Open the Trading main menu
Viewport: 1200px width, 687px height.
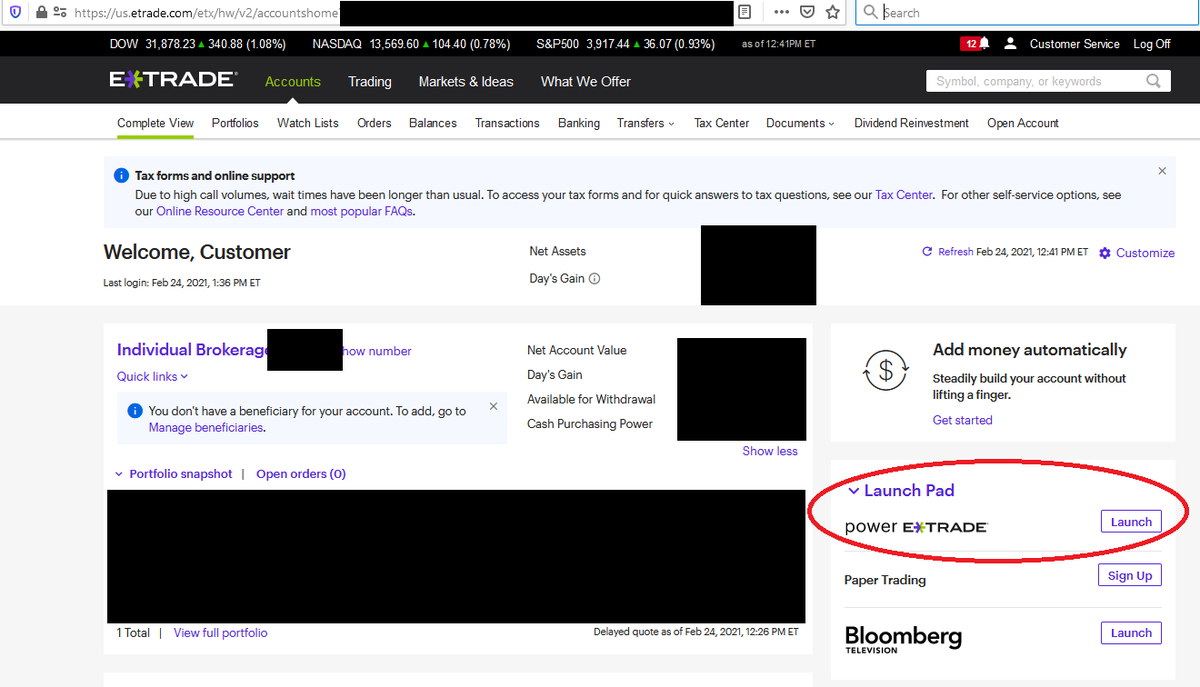click(x=370, y=81)
